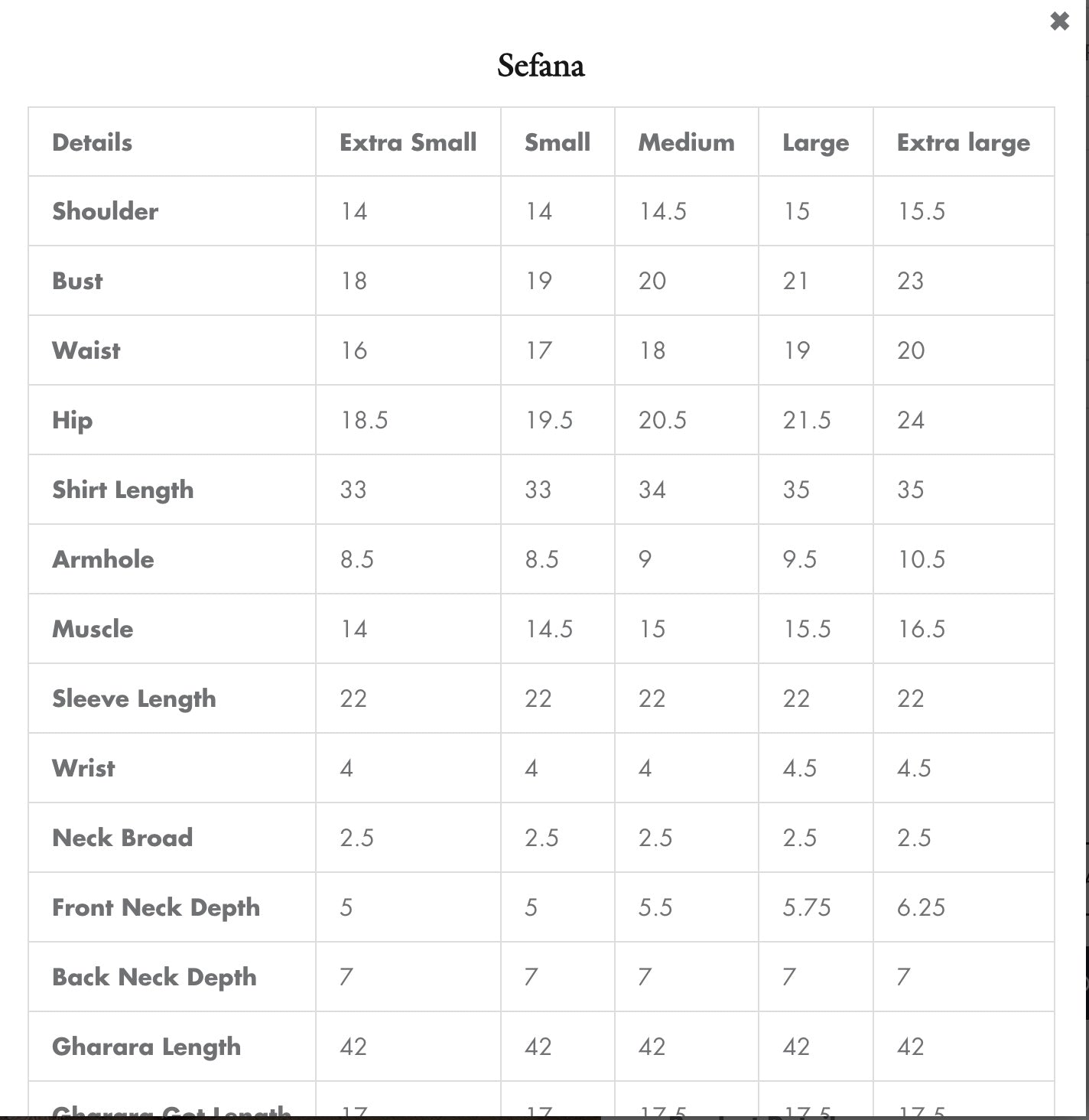Image resolution: width=1089 pixels, height=1120 pixels.
Task: Select the Sleeve Length row label
Action: coord(134,698)
